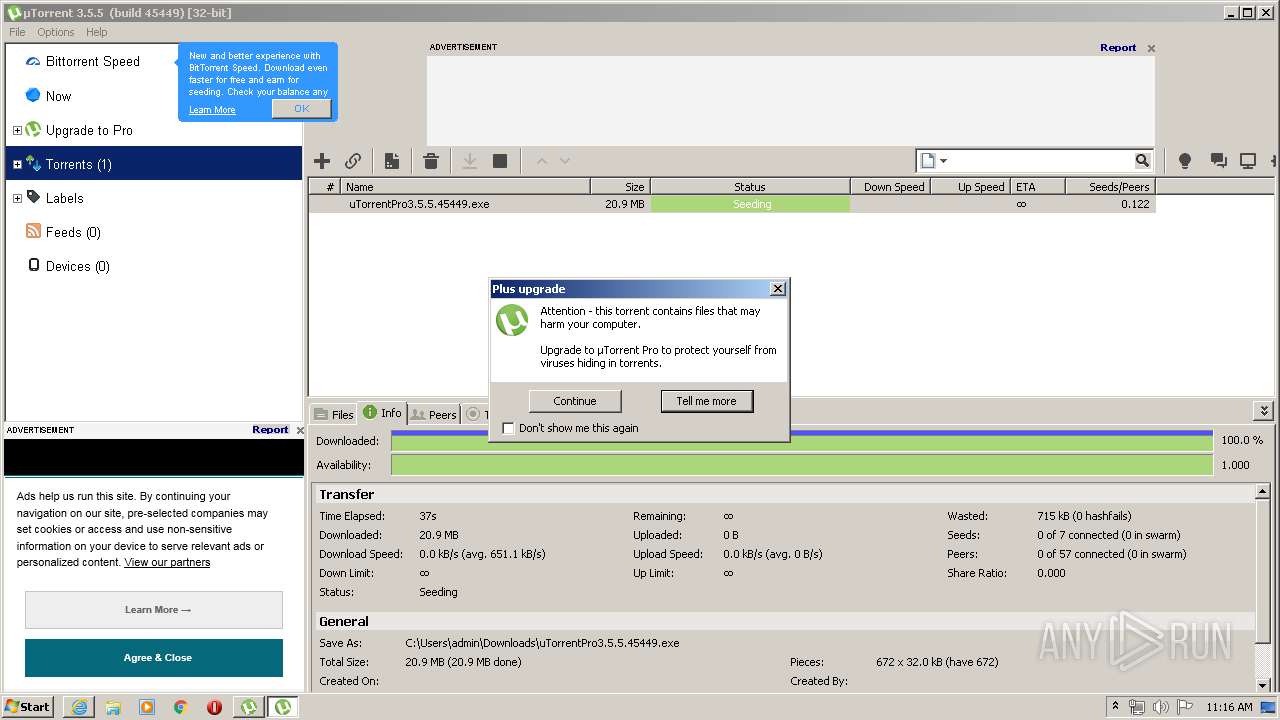Viewport: 1280px width, 720px height.
Task: Click the green Seeding status bar
Action: pos(750,204)
